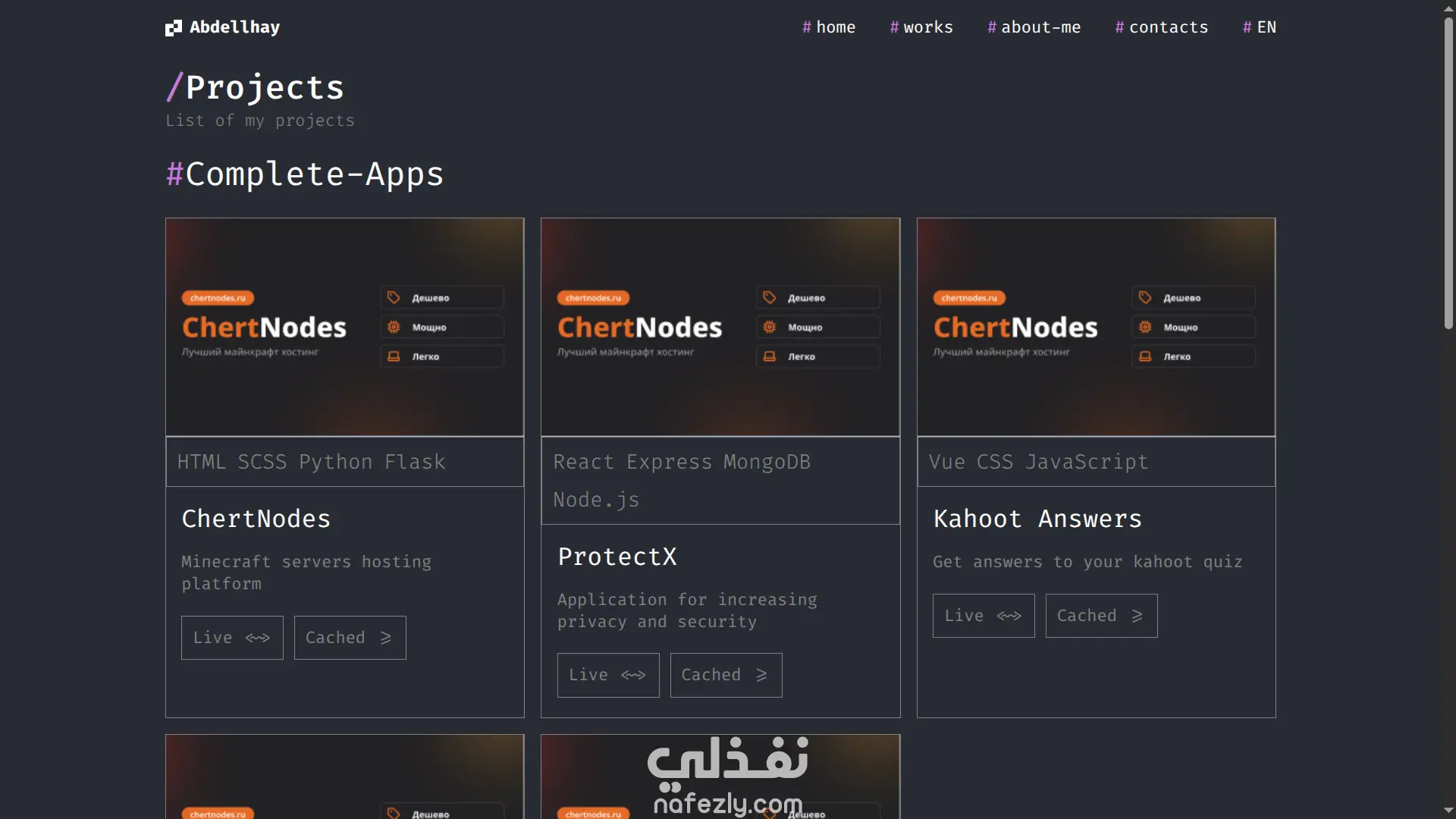Click the scrollbar down arrow
This screenshot has height=819, width=1456.
pyautogui.click(x=1448, y=810)
